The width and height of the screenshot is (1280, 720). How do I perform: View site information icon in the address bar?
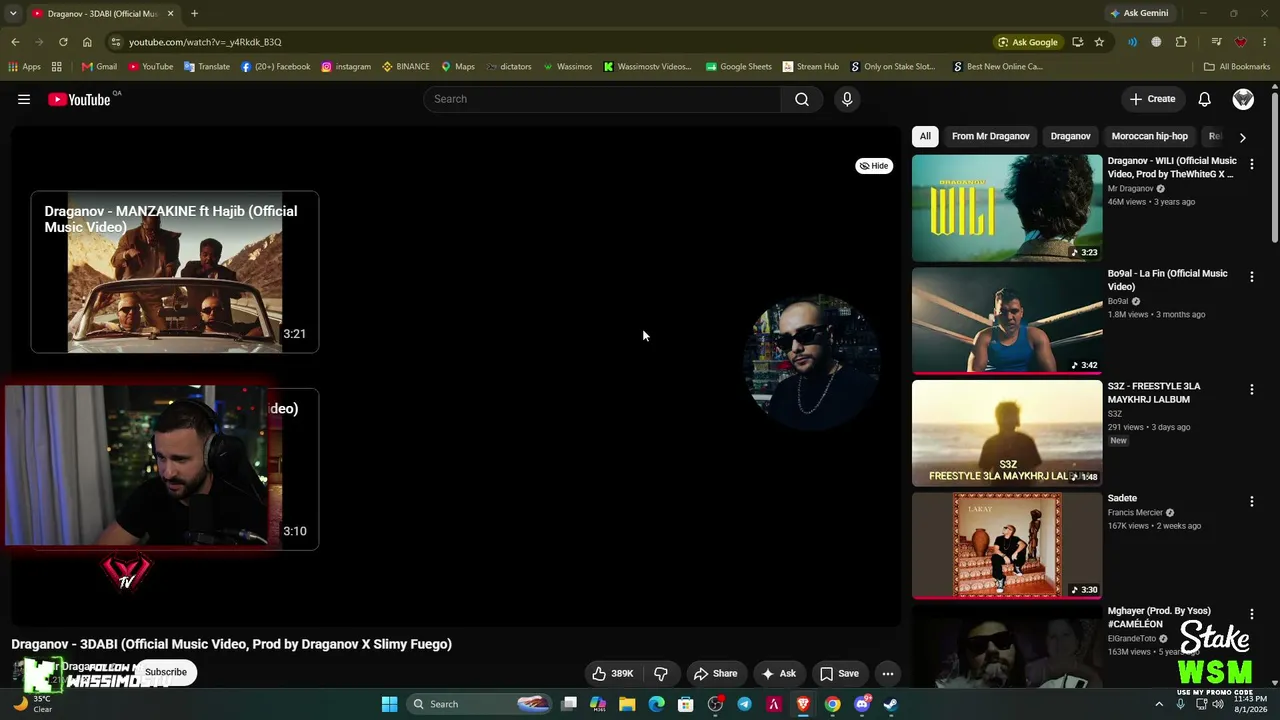[116, 42]
